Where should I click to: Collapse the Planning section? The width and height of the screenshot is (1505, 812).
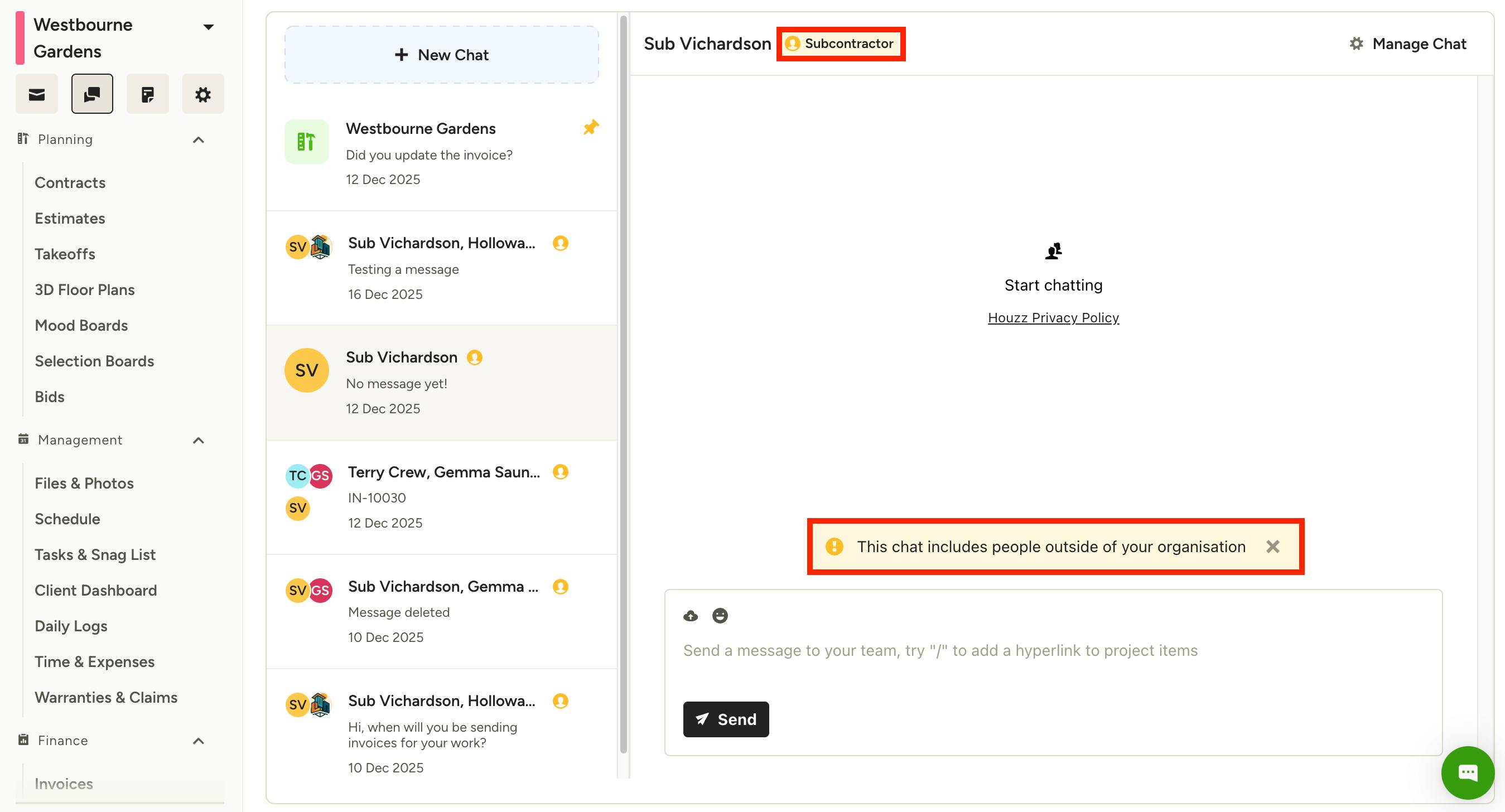(199, 139)
